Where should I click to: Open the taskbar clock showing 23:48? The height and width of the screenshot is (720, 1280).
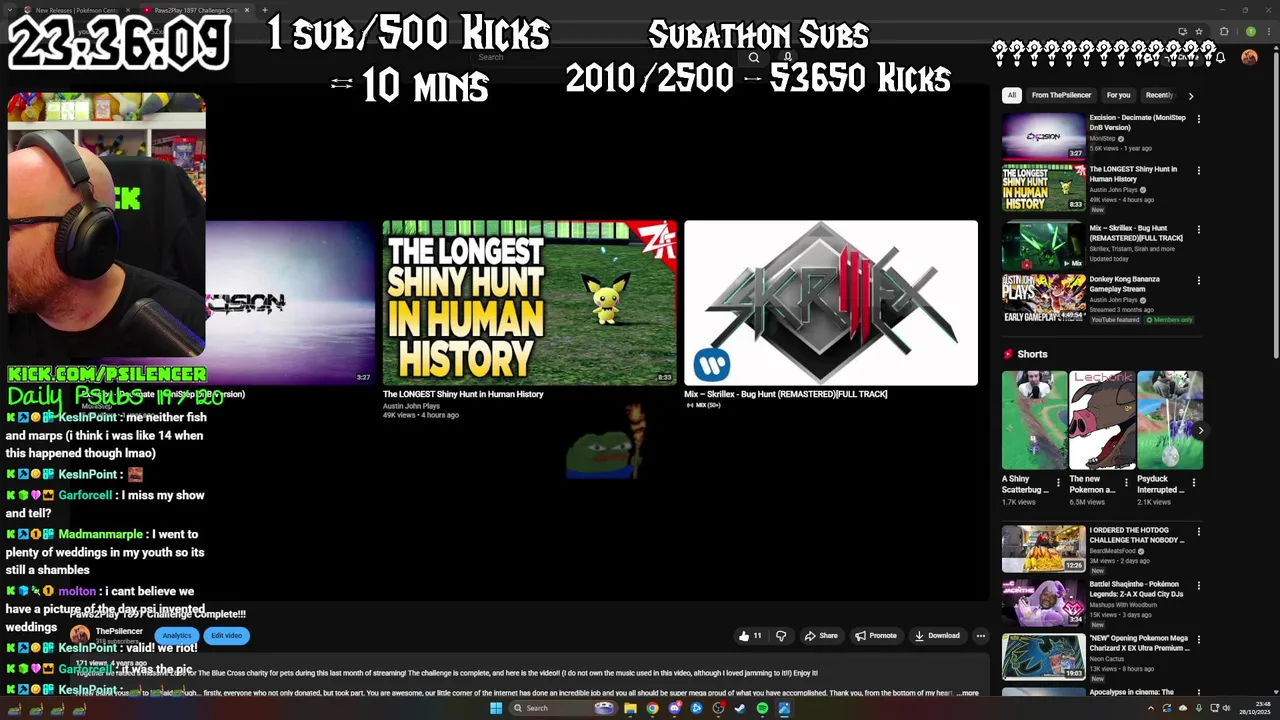tap(1254, 708)
